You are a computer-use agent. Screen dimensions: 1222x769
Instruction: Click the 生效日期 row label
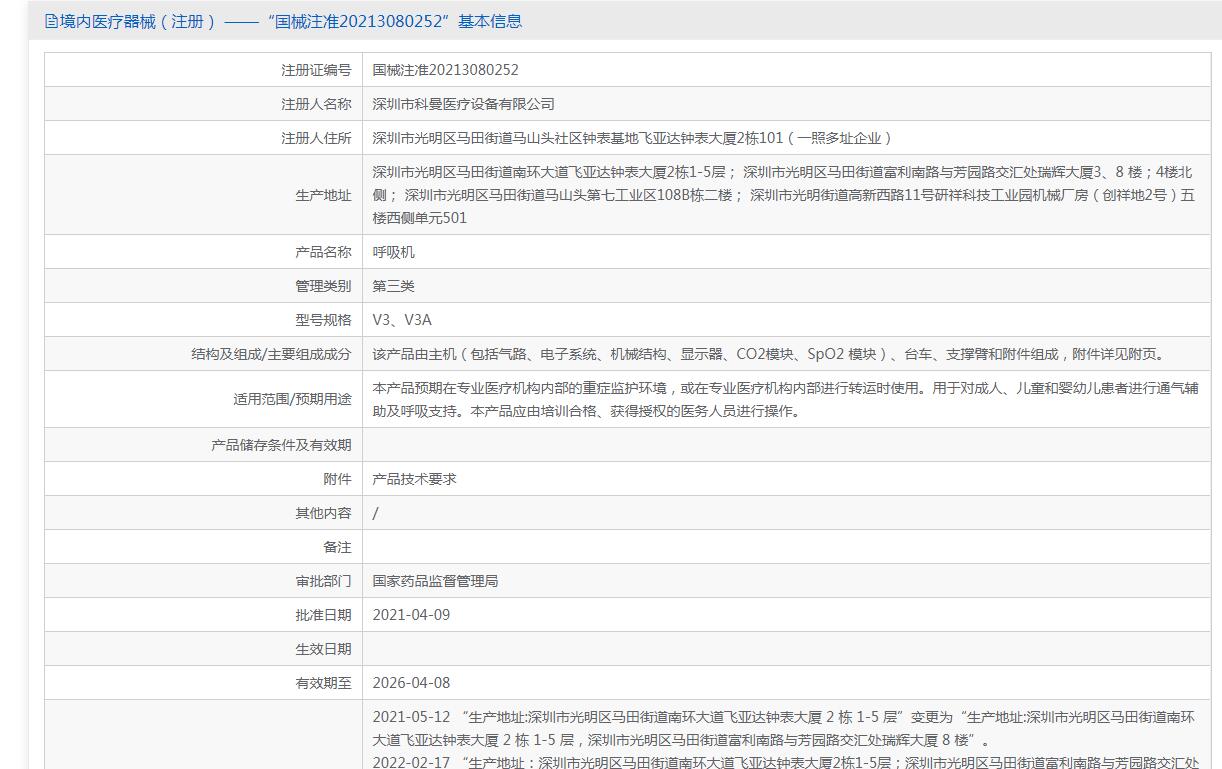[323, 649]
